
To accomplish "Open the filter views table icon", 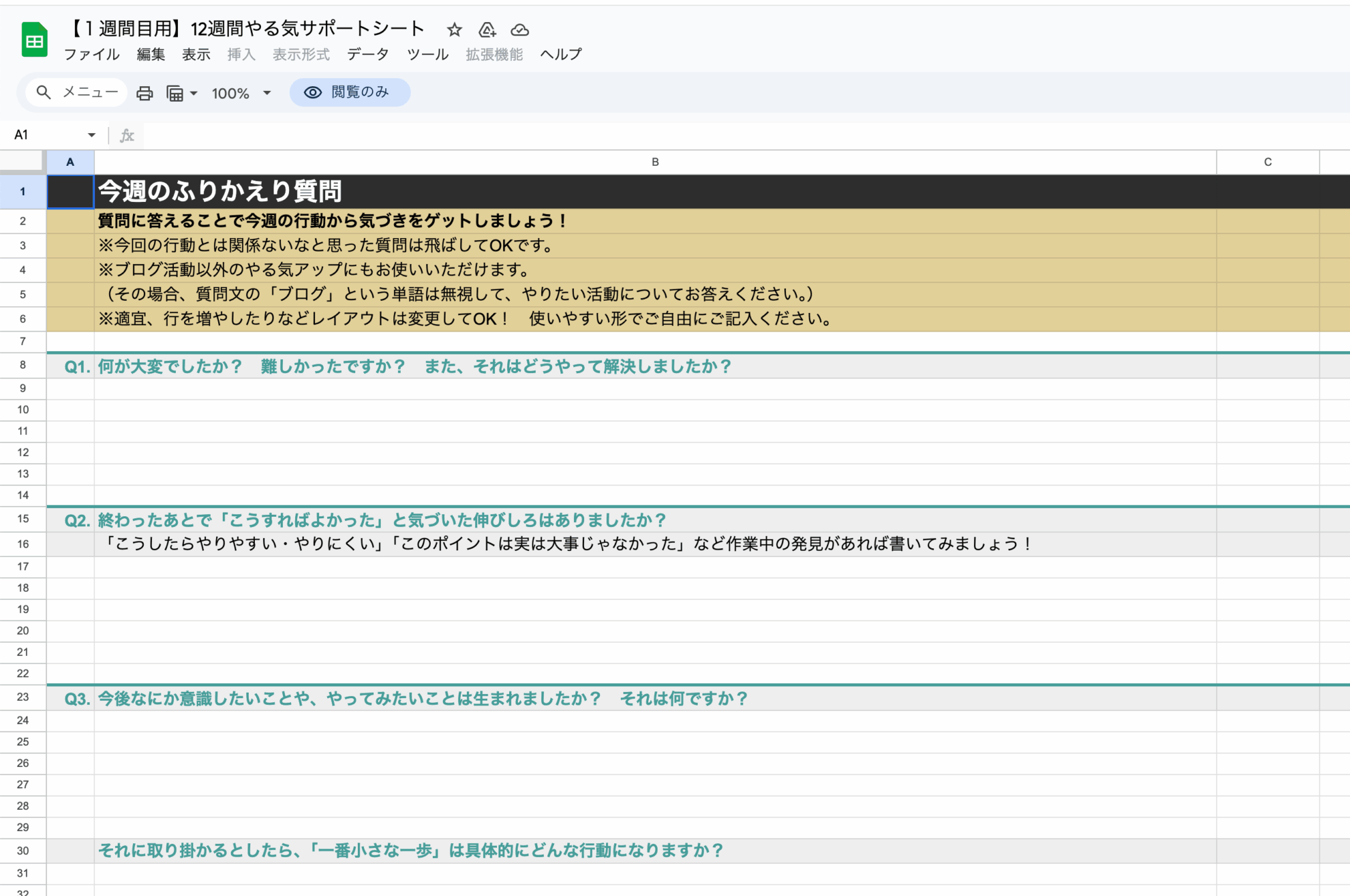I will click(x=175, y=93).
